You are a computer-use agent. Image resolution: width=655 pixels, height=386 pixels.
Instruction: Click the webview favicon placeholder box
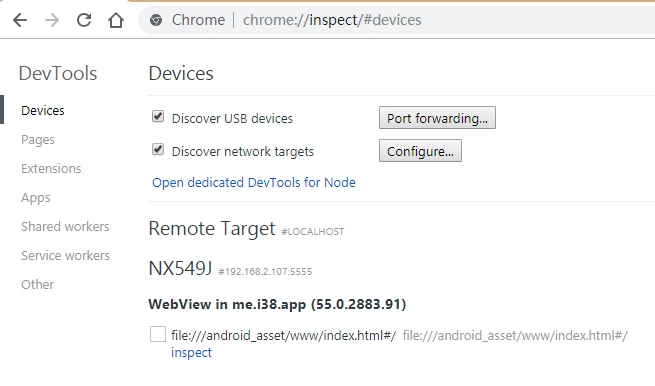click(157, 334)
